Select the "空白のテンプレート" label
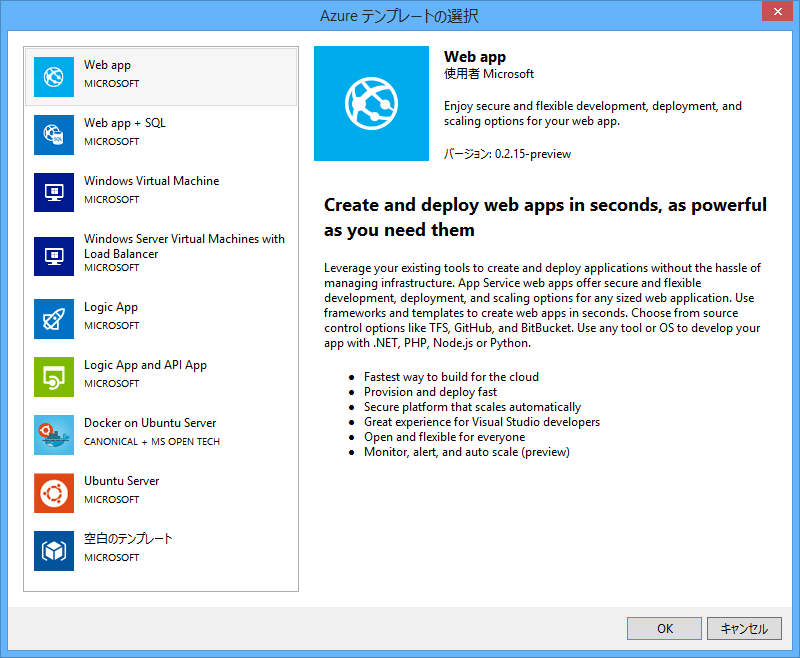Viewport: 800px width, 658px height. click(x=128, y=539)
